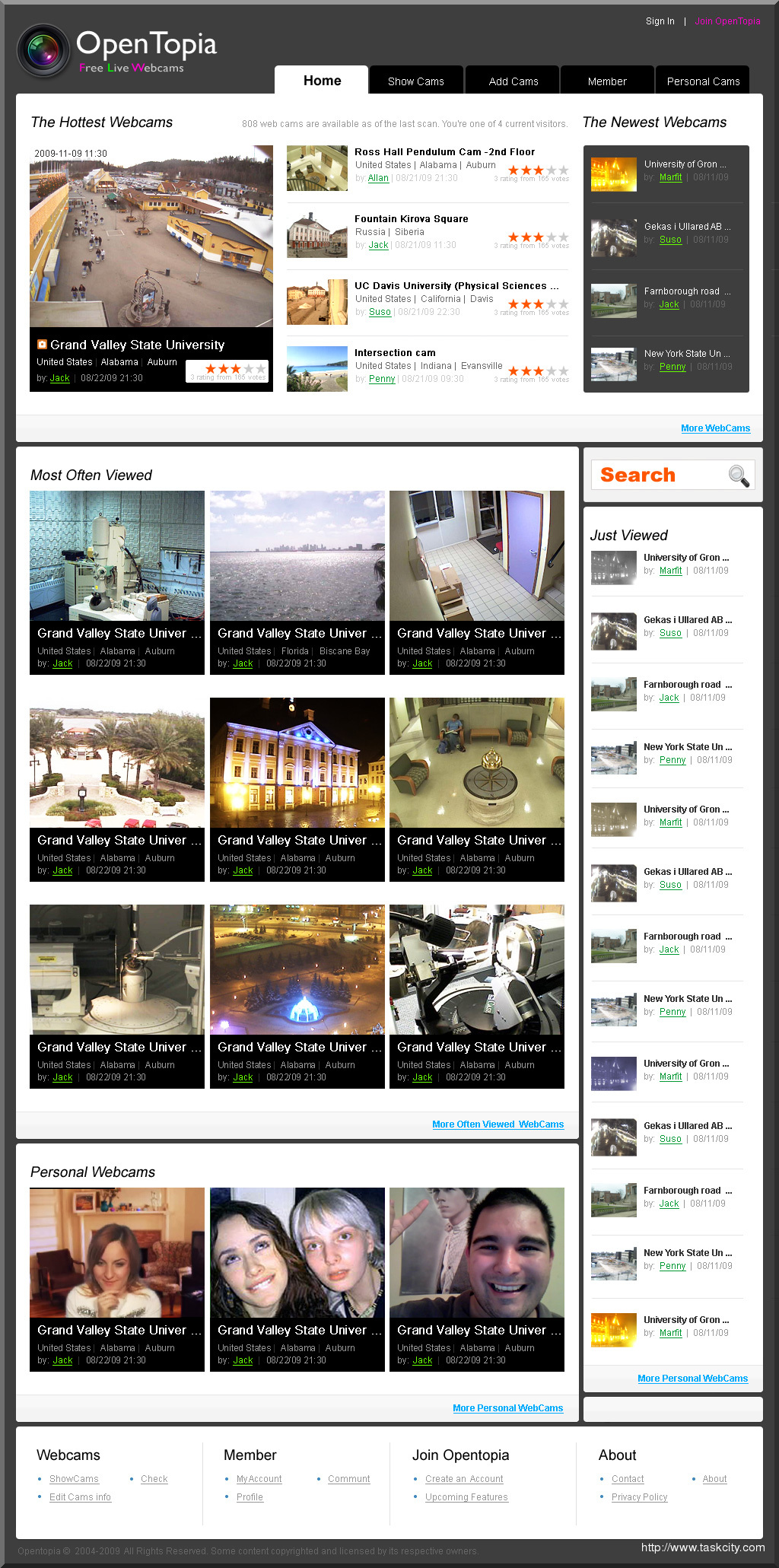The width and height of the screenshot is (779, 1568).
Task: Click More Often Viewed WebCams link
Action: pos(498,1124)
